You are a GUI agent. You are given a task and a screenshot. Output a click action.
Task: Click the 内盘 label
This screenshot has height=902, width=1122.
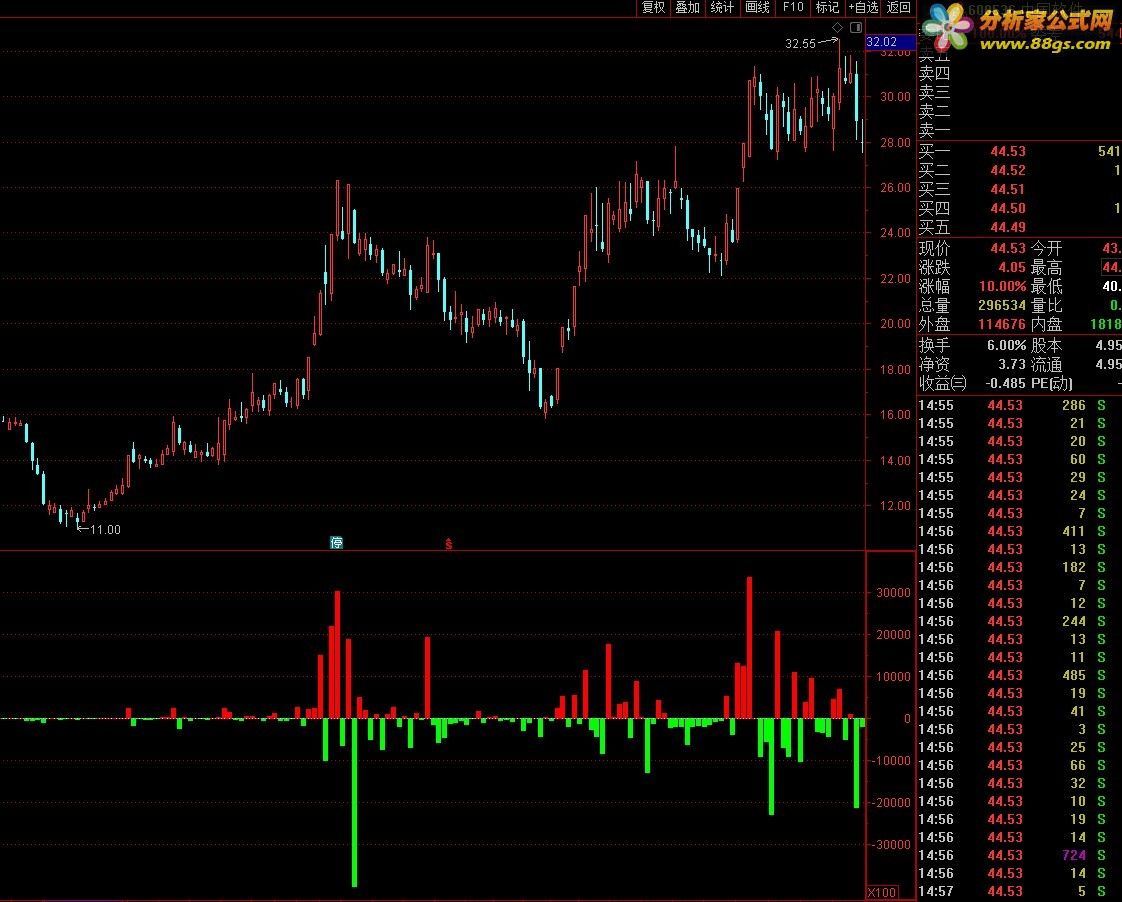click(x=1046, y=325)
